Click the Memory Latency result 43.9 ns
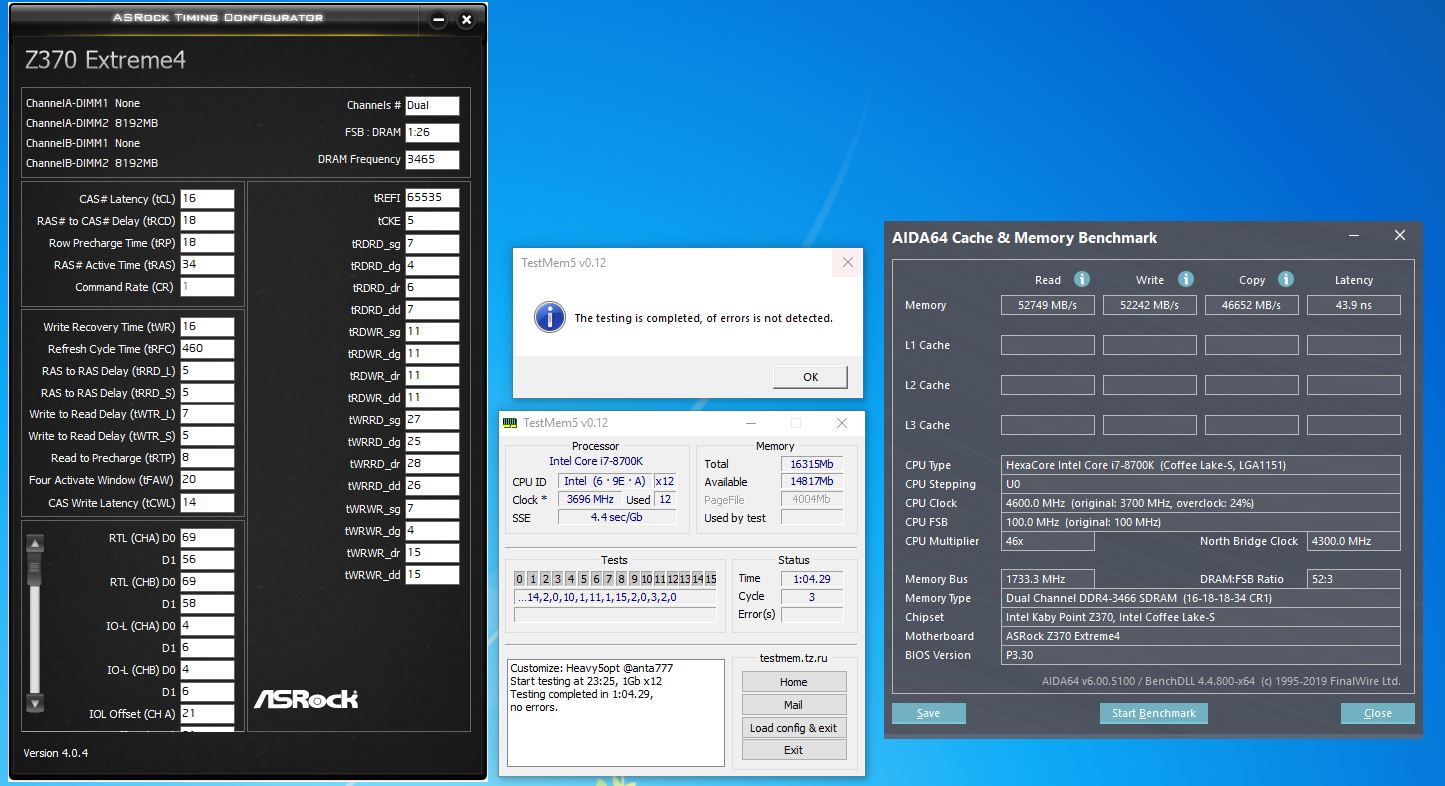Image resolution: width=1445 pixels, height=786 pixels. (1354, 305)
